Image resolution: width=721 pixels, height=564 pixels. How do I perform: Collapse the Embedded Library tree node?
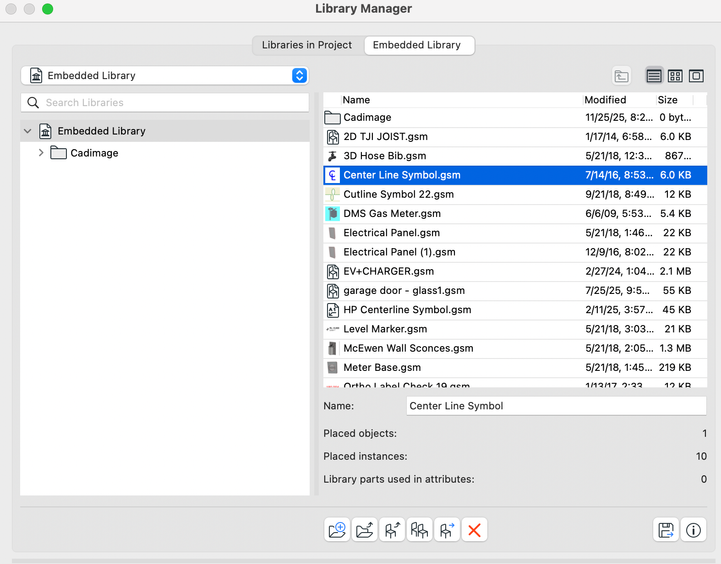pyautogui.click(x=28, y=131)
